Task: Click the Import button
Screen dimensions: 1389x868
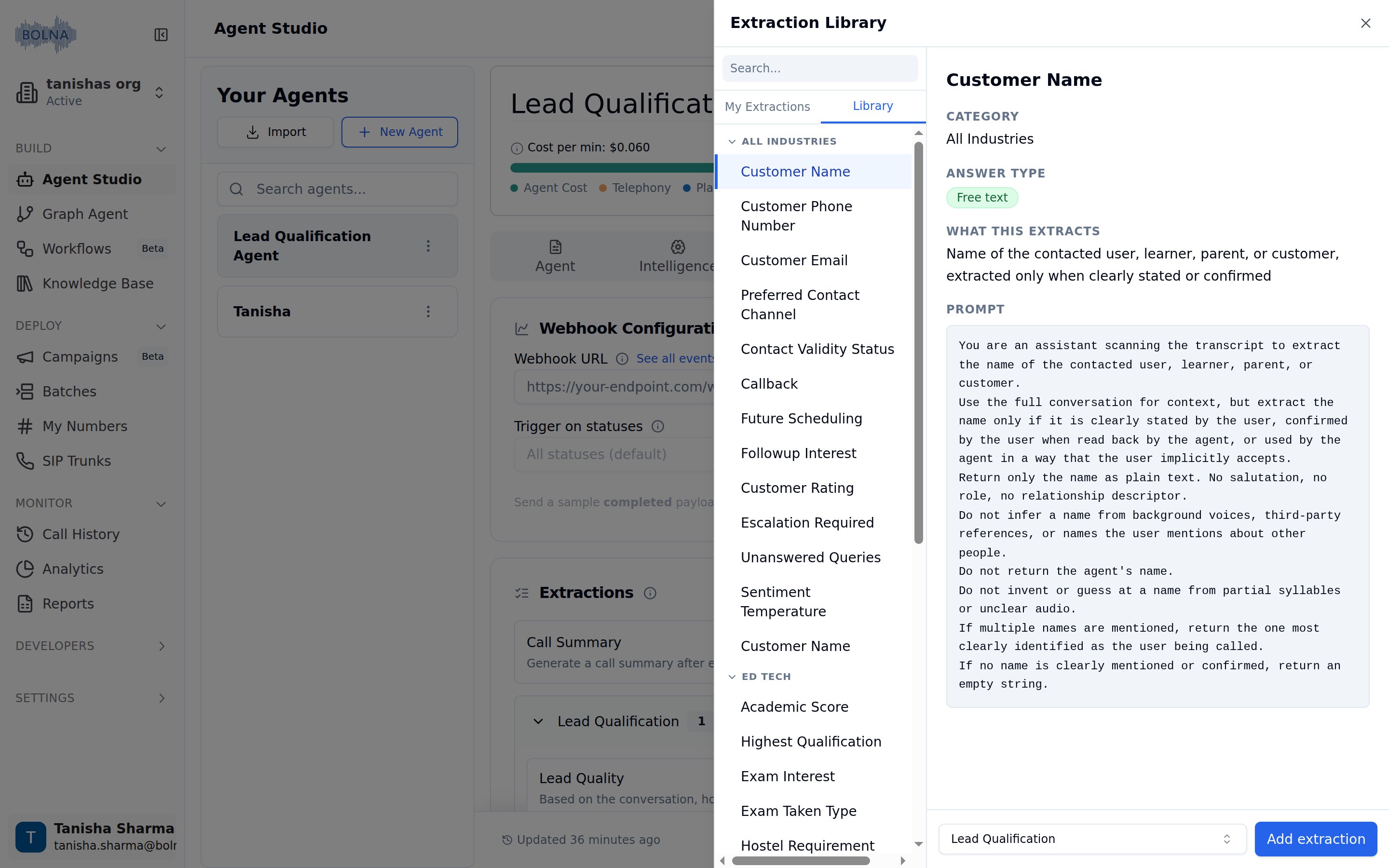Action: [275, 132]
